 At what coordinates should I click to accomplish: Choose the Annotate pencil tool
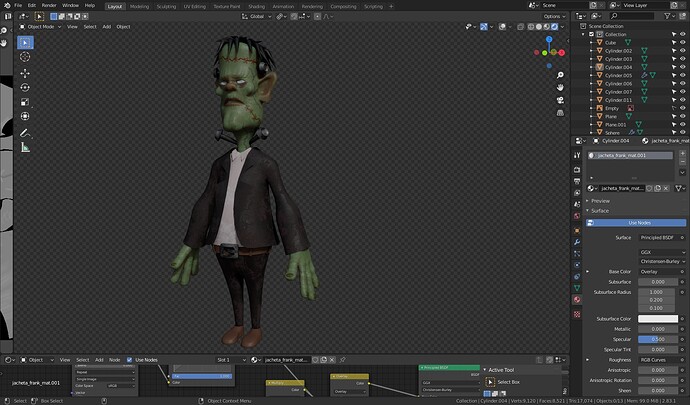[25, 133]
